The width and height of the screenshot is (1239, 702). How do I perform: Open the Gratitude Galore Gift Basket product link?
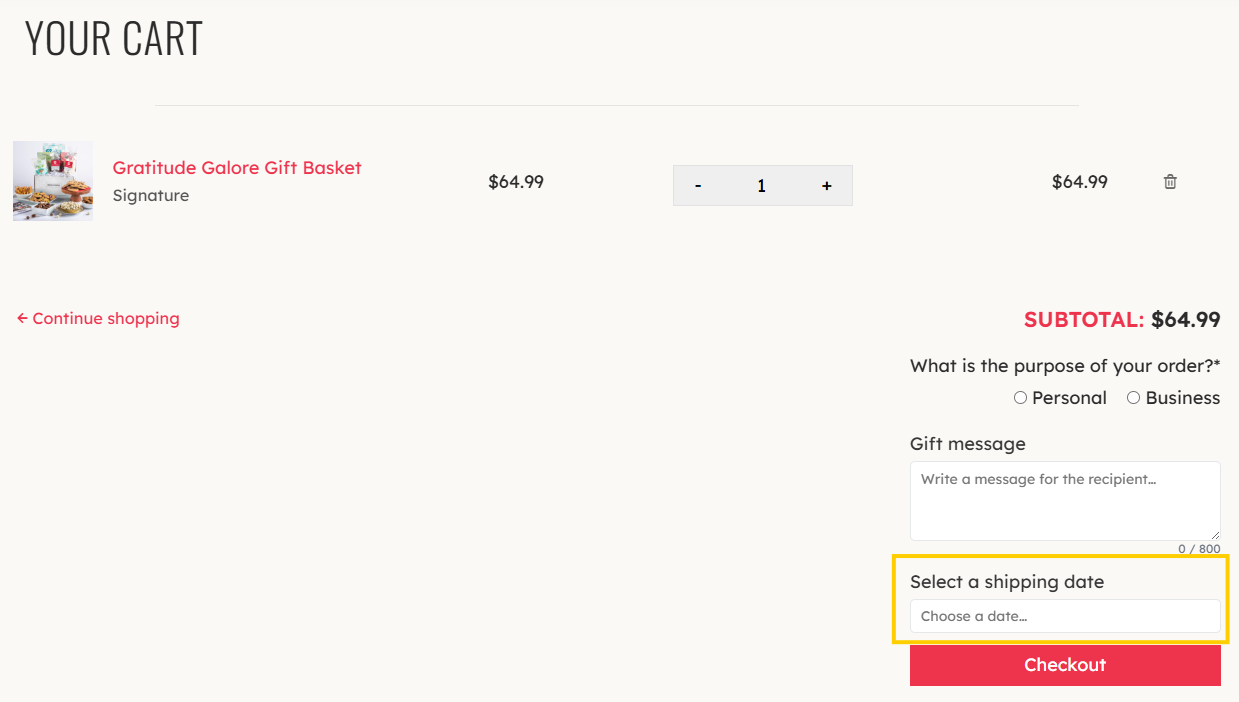tap(237, 168)
